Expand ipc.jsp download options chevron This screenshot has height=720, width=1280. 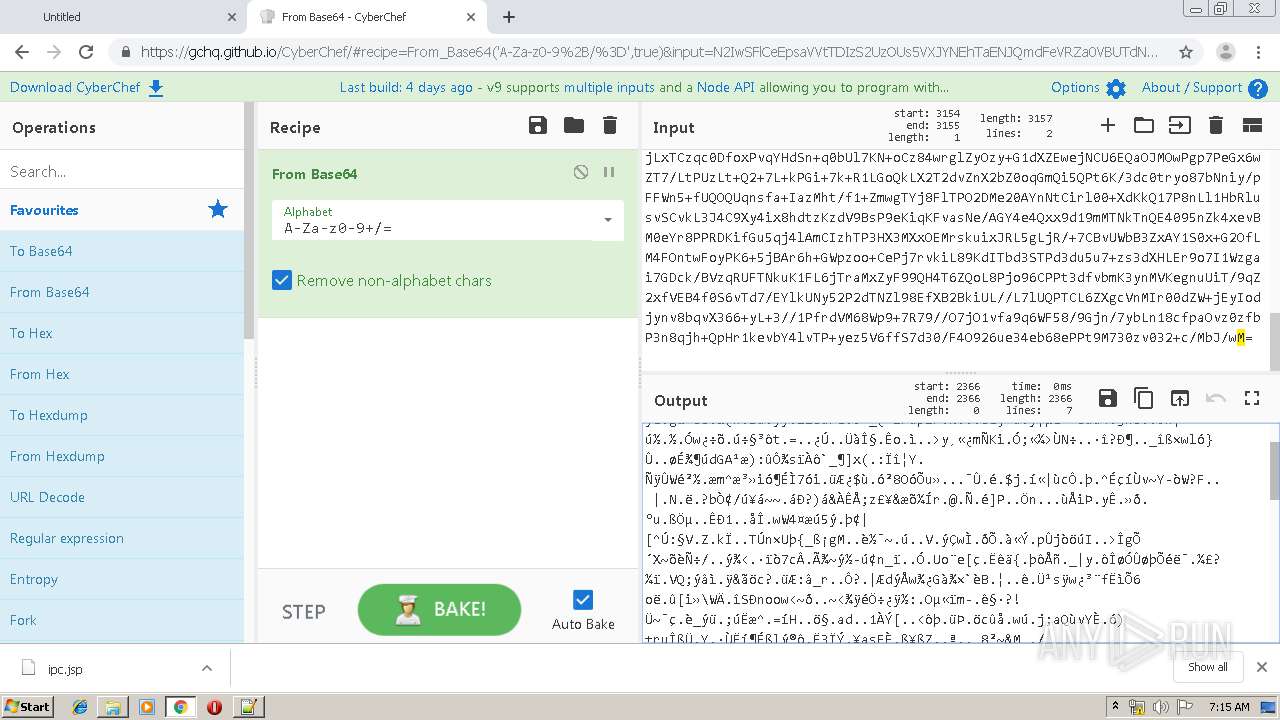tap(207, 668)
